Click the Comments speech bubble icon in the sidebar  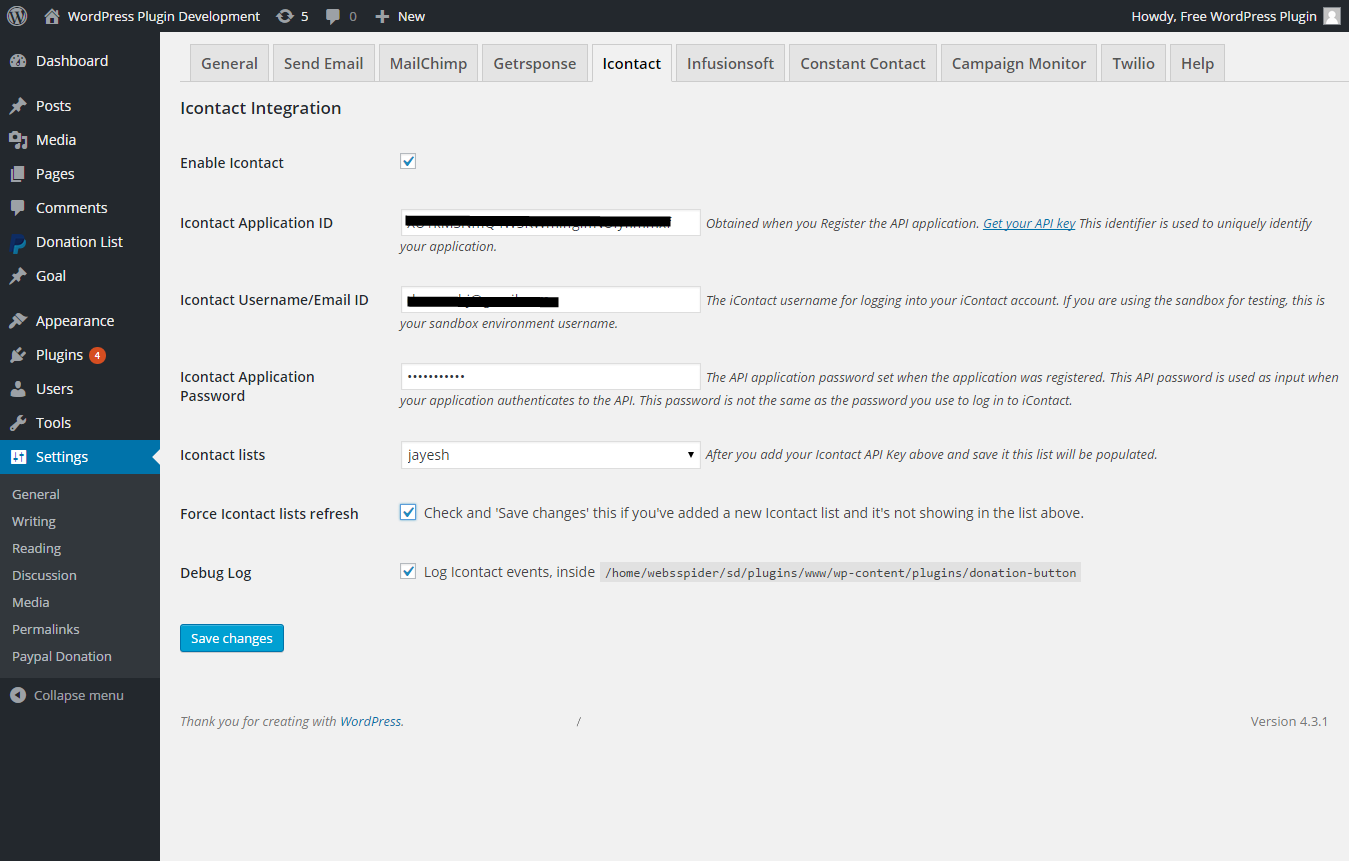(18, 208)
